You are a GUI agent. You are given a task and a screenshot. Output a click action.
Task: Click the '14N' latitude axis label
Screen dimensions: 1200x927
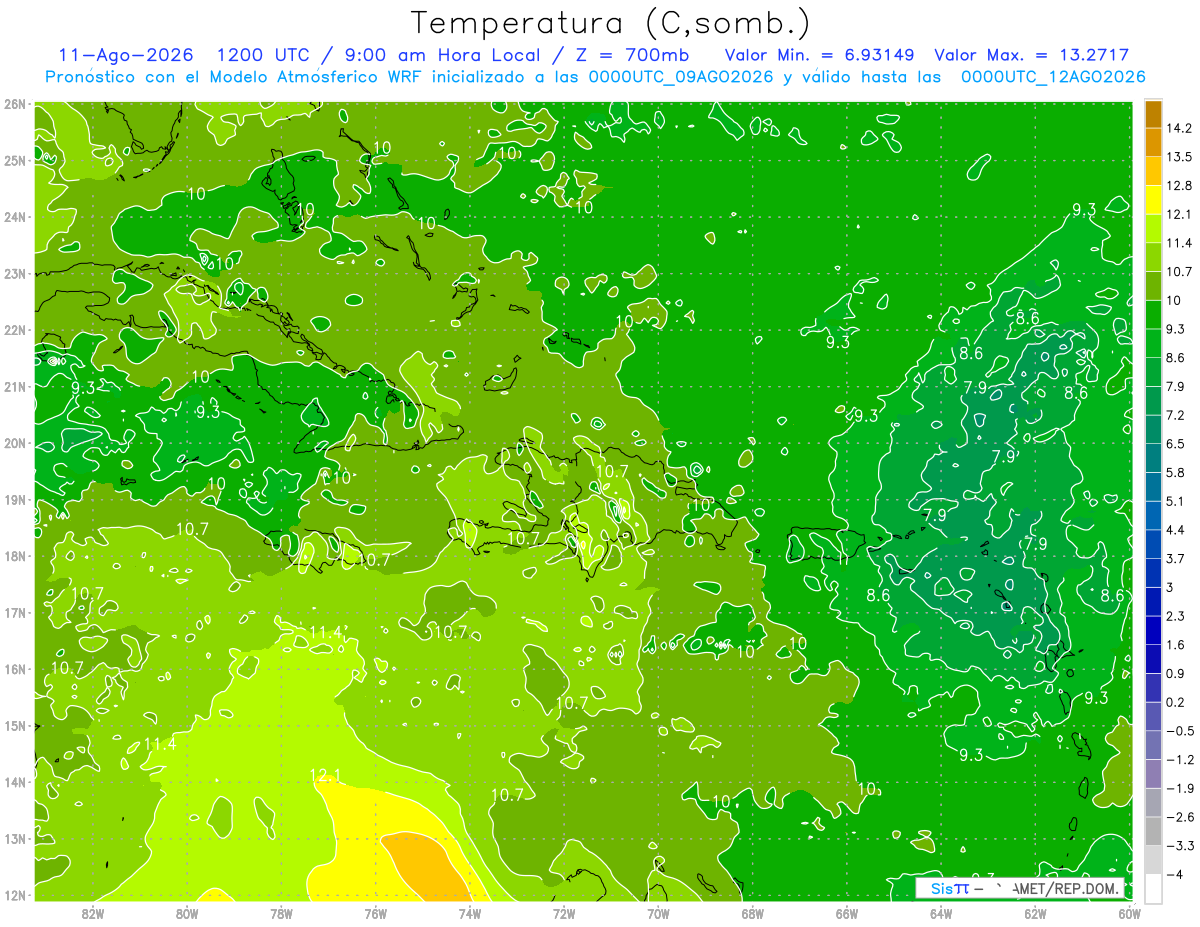pyautogui.click(x=14, y=782)
